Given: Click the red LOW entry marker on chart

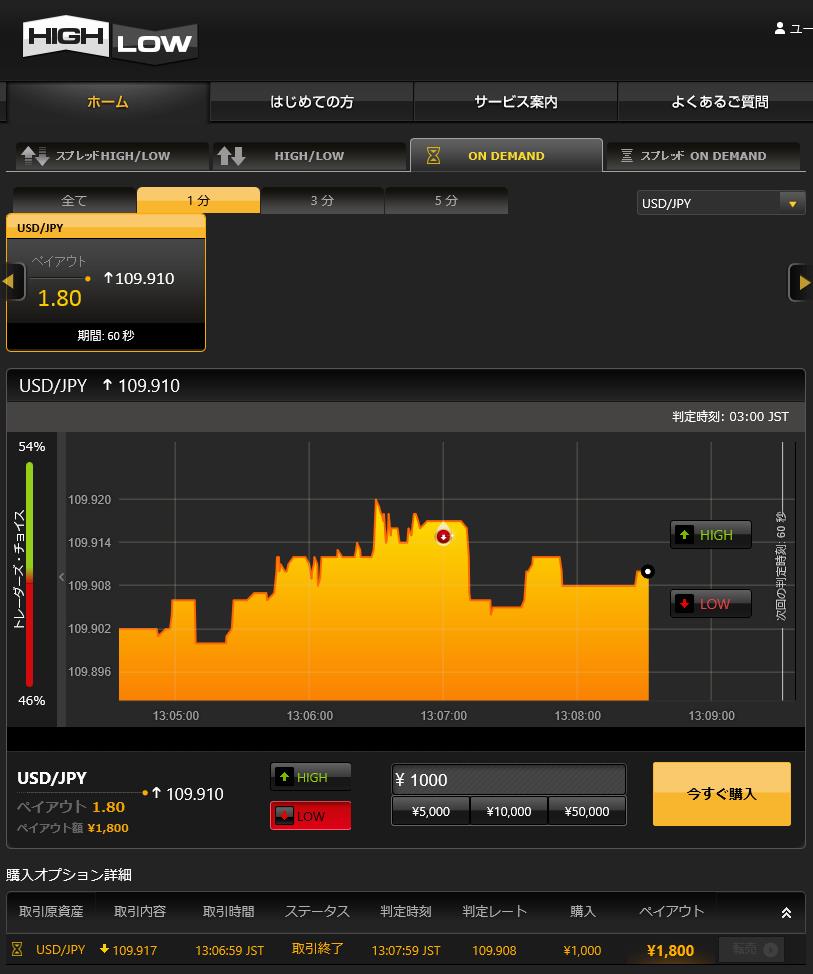Looking at the screenshot, I should pos(443,536).
